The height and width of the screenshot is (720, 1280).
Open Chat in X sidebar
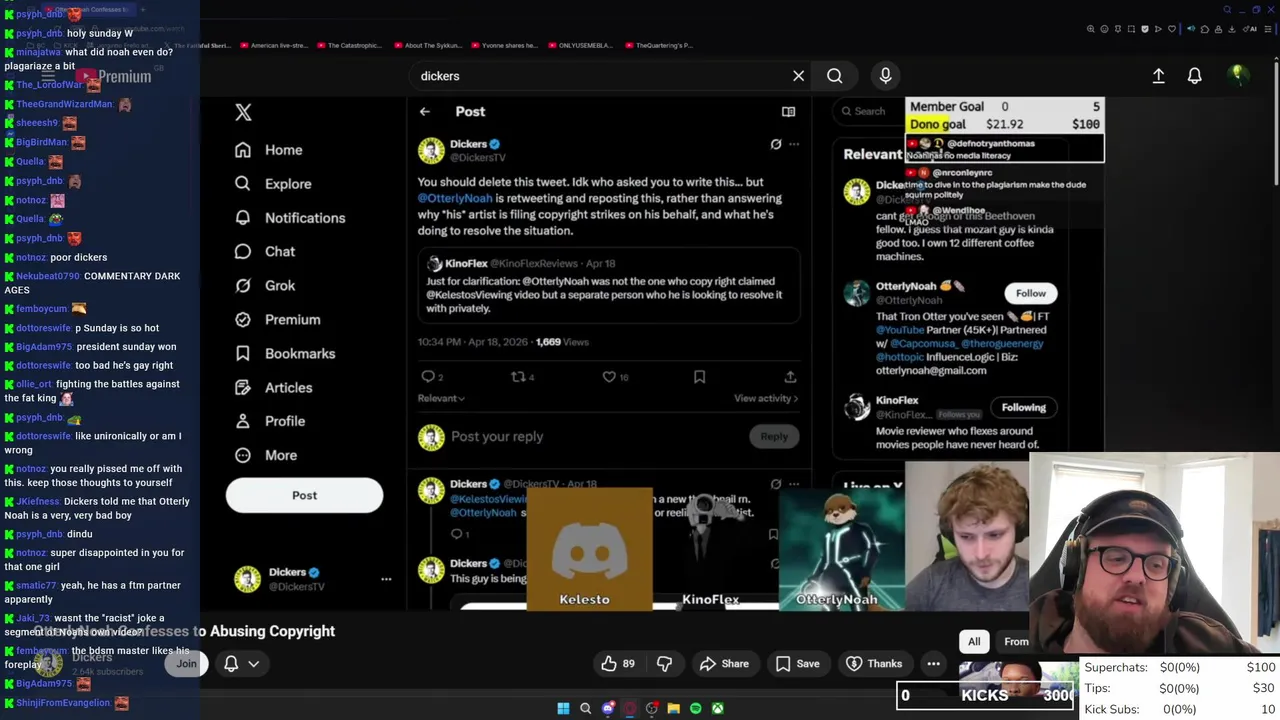click(x=265, y=252)
